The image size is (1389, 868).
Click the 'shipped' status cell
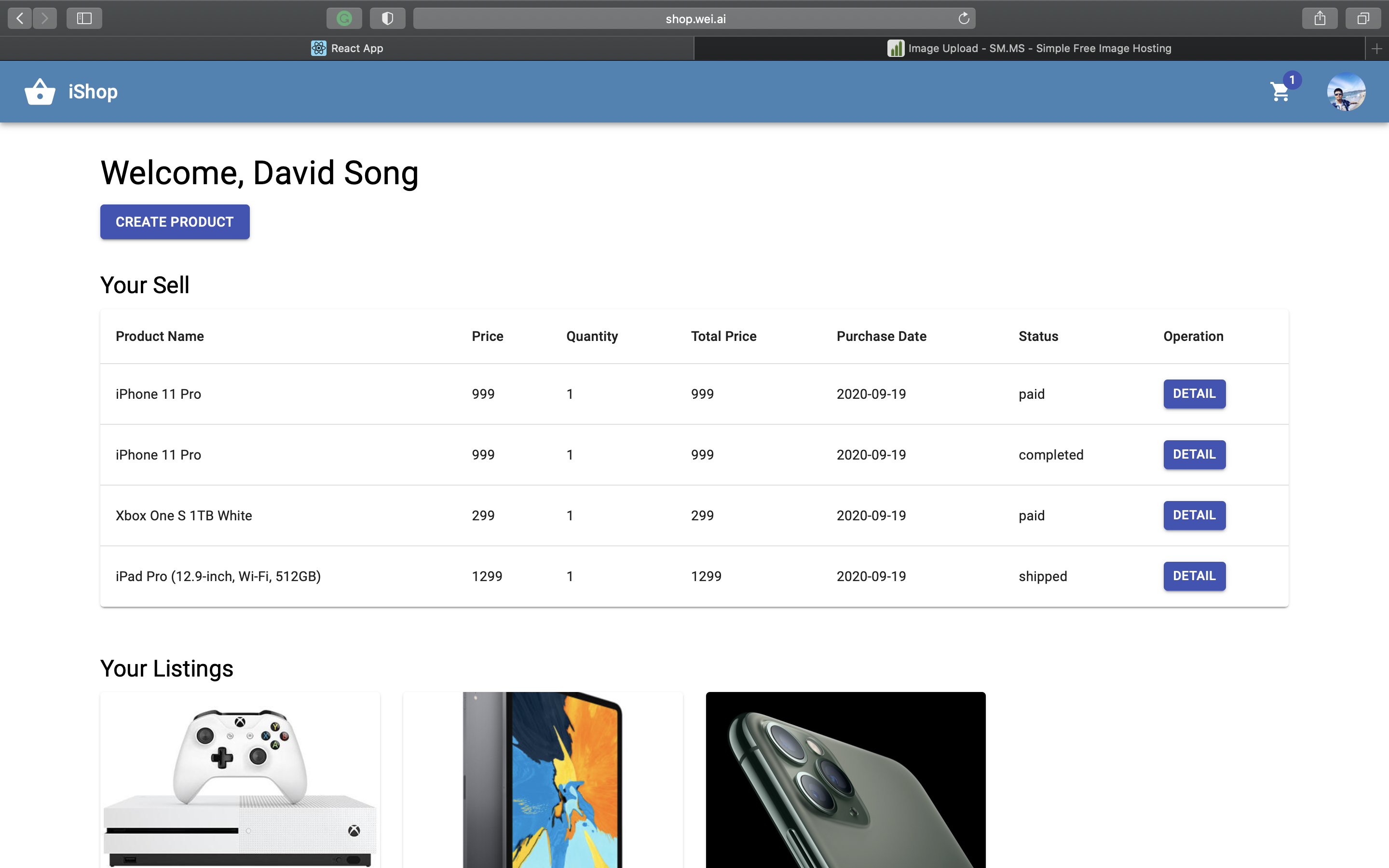coord(1042,576)
